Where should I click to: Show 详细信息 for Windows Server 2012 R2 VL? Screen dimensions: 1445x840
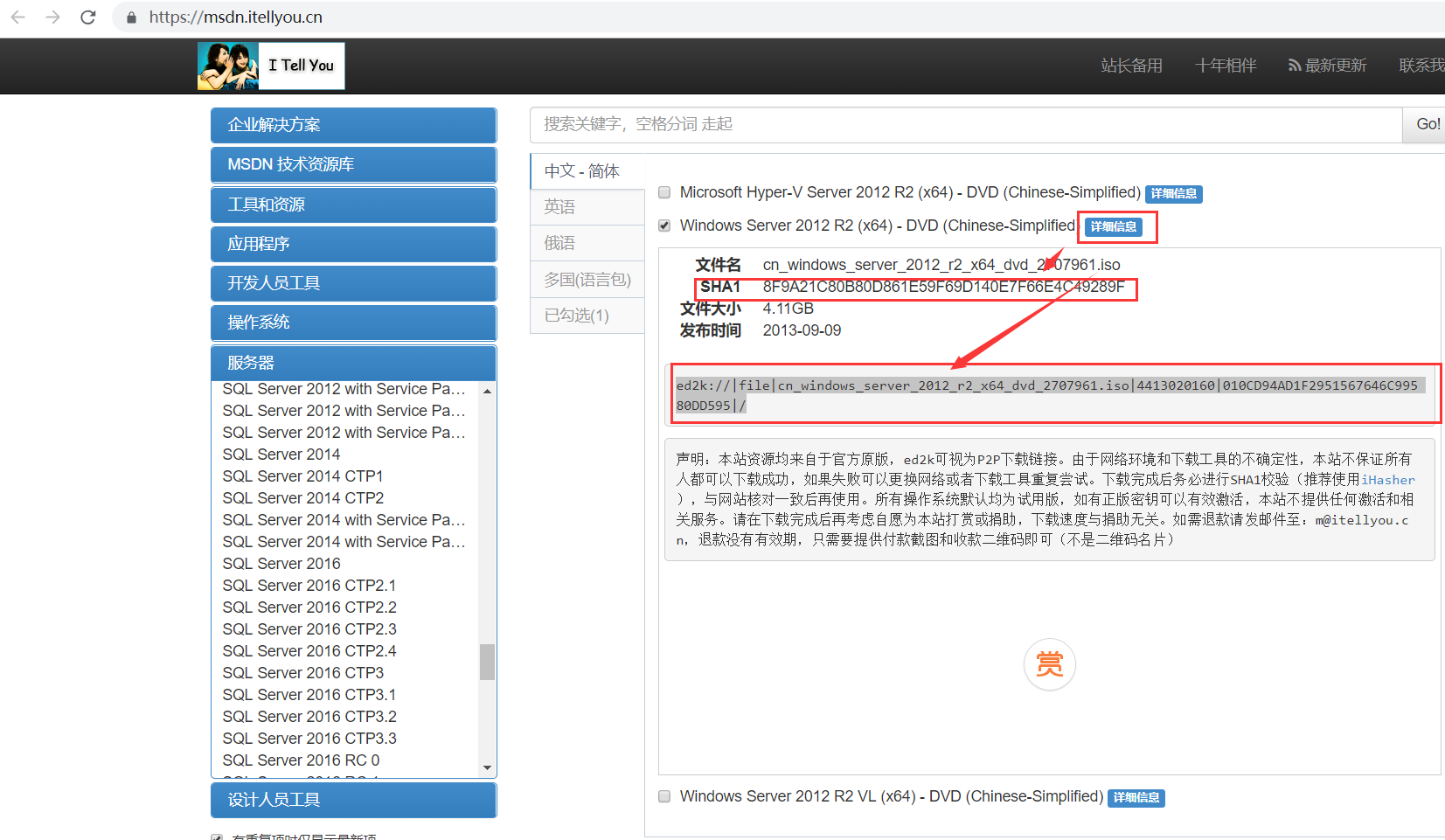pyautogui.click(x=1136, y=798)
